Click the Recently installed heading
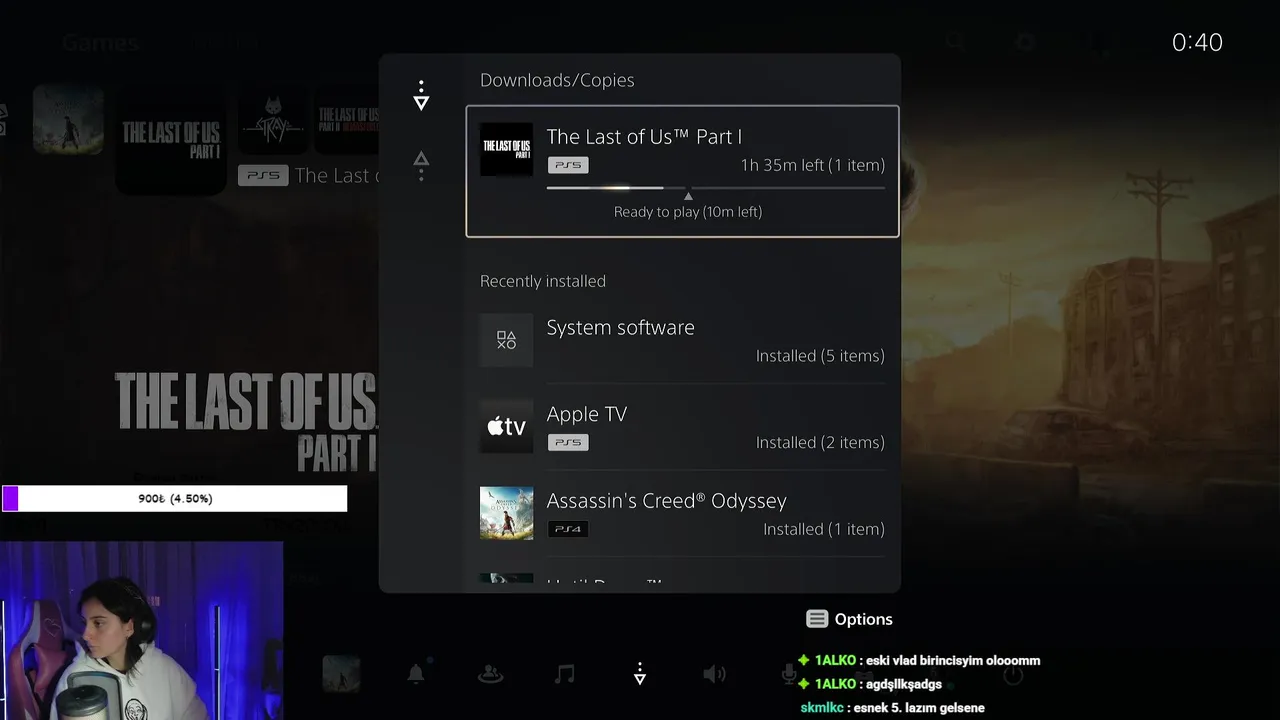 pos(543,281)
